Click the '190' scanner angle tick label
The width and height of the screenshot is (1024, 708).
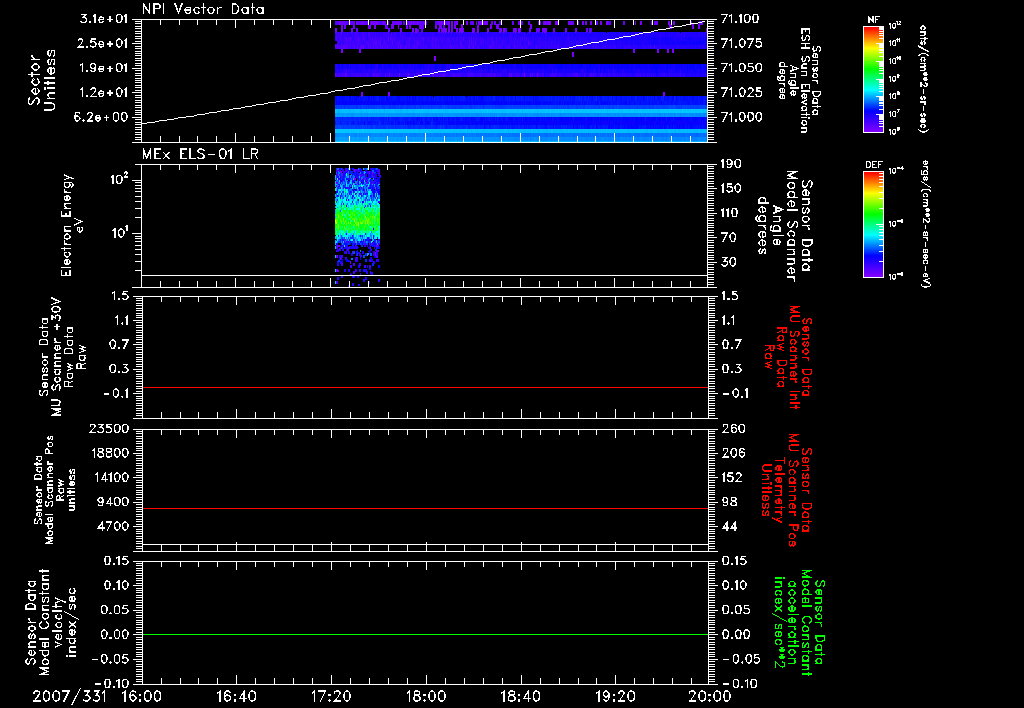click(731, 164)
